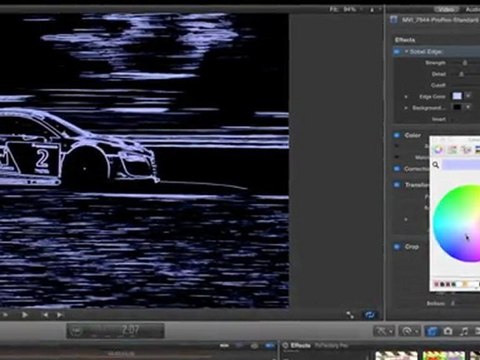Expand the Edge Color disclosure triangle
Image resolution: width=480 pixels, height=360 pixels.
click(406, 97)
